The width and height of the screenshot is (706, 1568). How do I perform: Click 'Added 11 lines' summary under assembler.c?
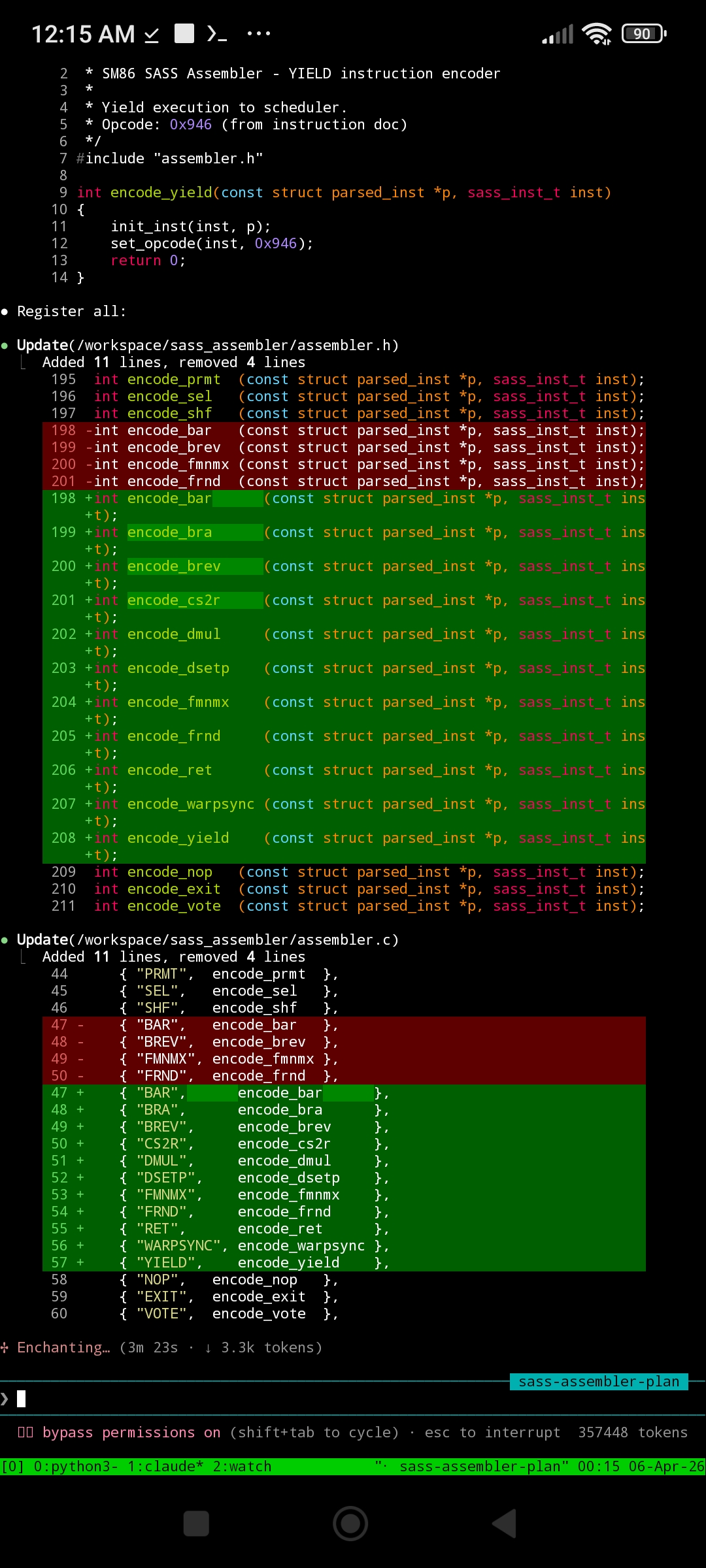[x=174, y=956]
